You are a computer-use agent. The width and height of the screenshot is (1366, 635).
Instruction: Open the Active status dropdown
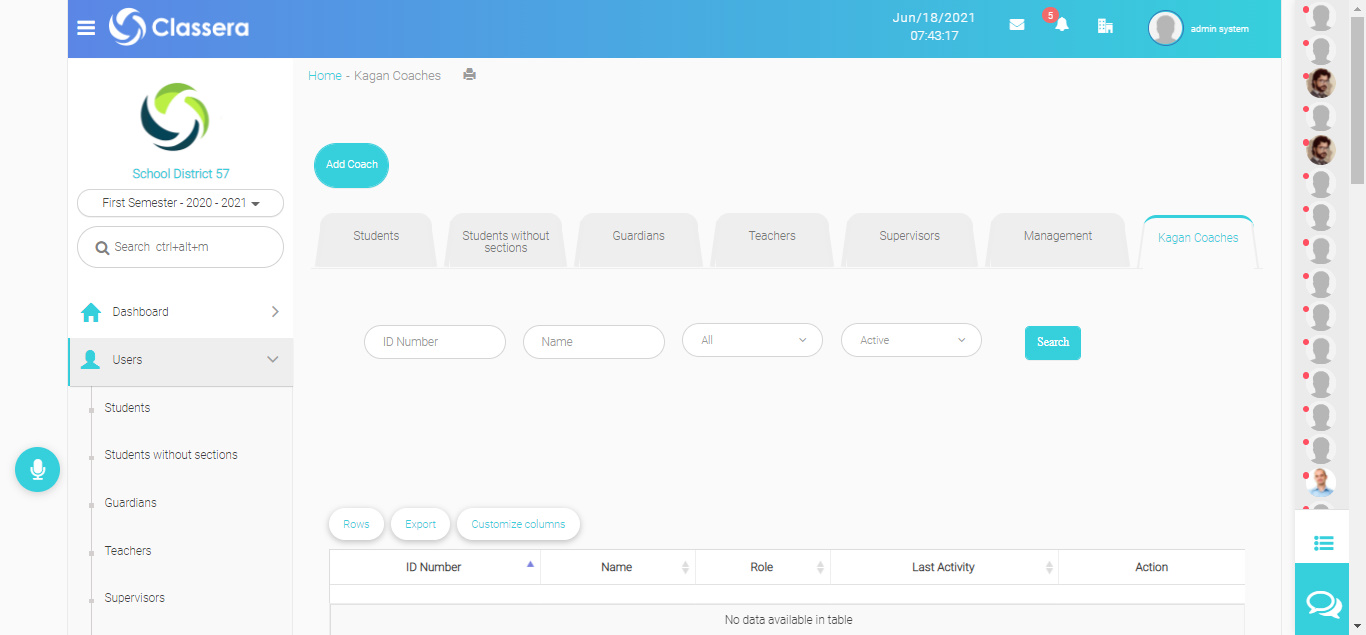[x=911, y=340]
